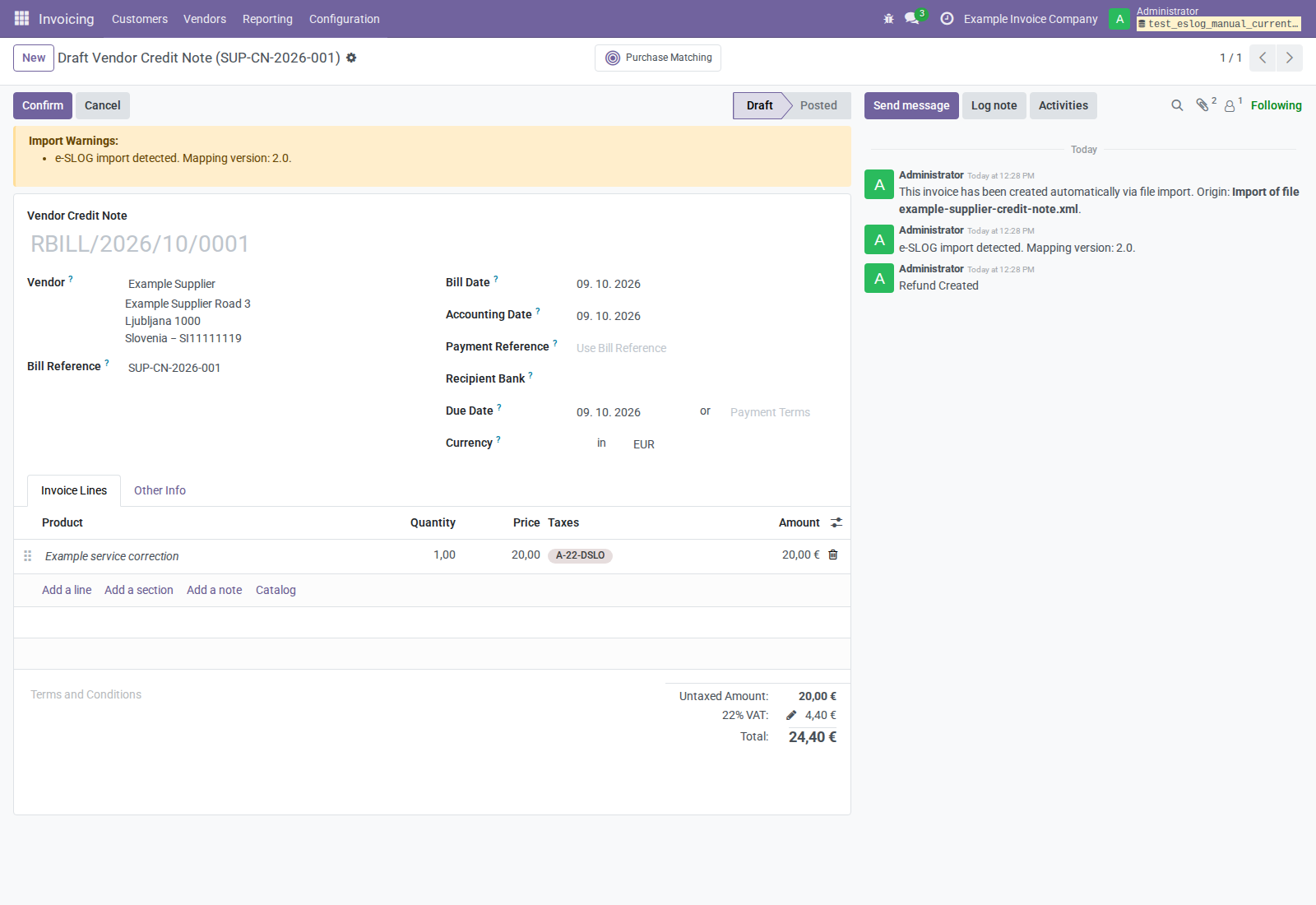Image resolution: width=1316 pixels, height=905 pixels.
Task: Select the Invoice Lines tab
Action: pyautogui.click(x=74, y=490)
